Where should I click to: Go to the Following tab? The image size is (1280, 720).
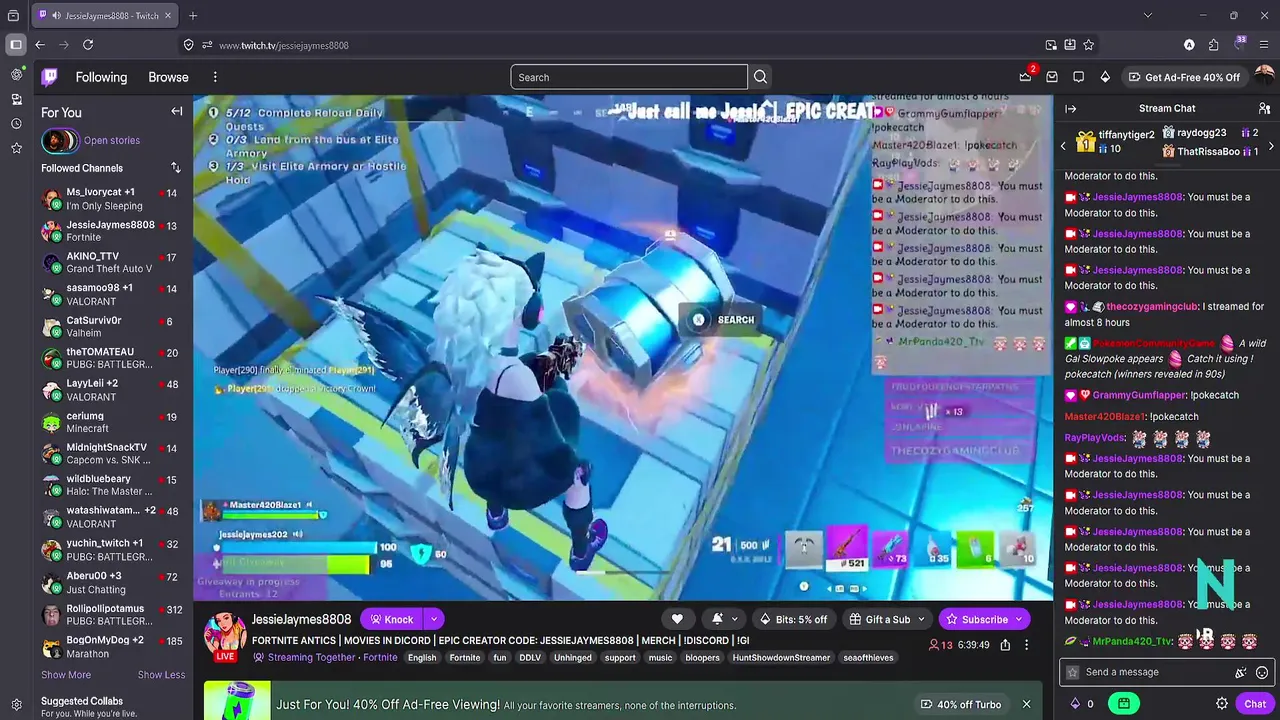101,77
